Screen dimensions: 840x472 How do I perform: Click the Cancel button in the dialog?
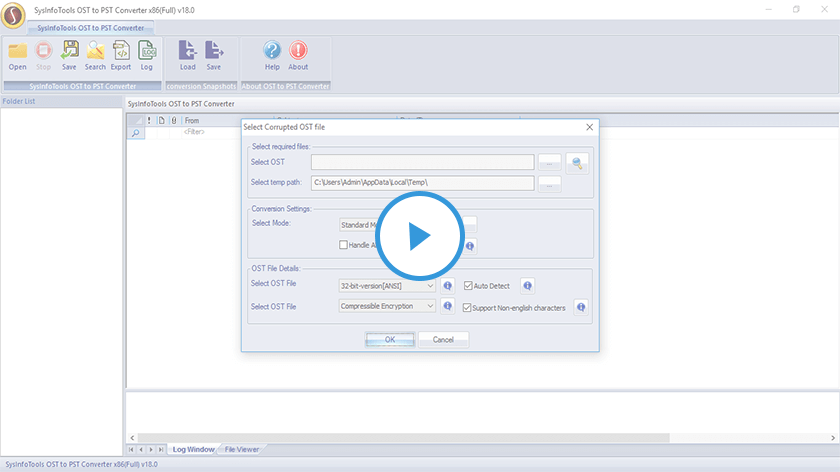443,340
